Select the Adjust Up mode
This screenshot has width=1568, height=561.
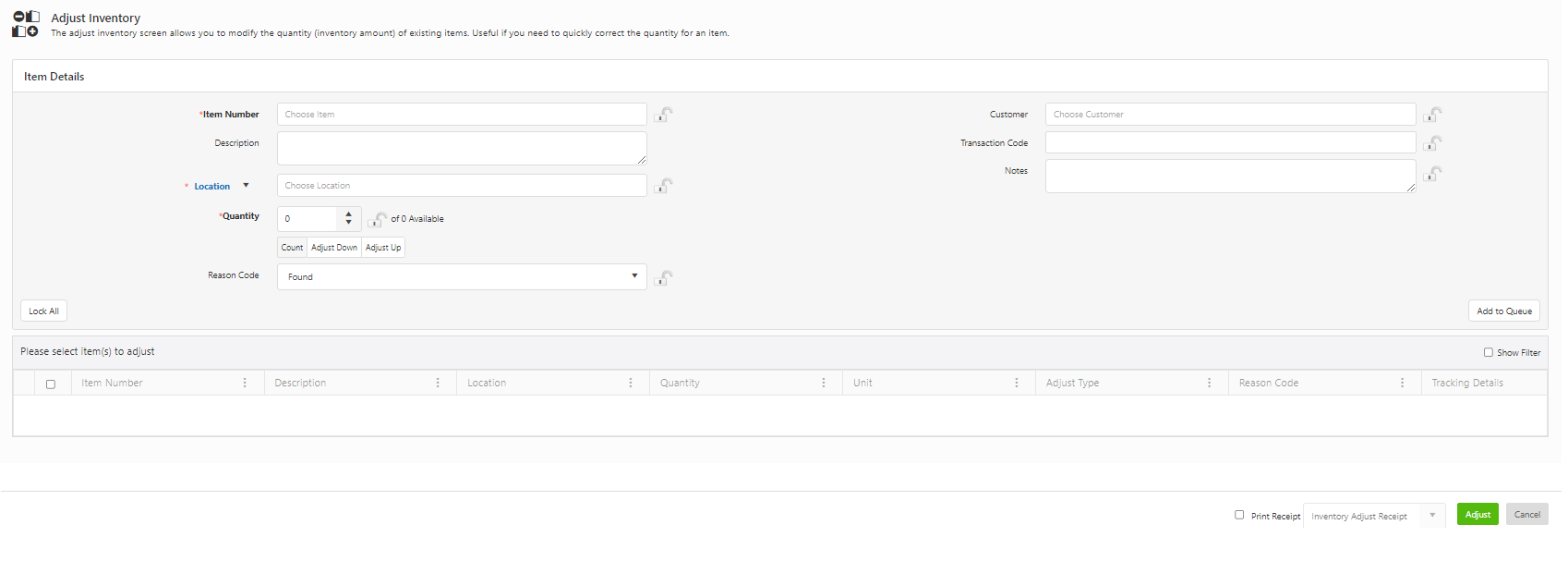[x=383, y=248]
